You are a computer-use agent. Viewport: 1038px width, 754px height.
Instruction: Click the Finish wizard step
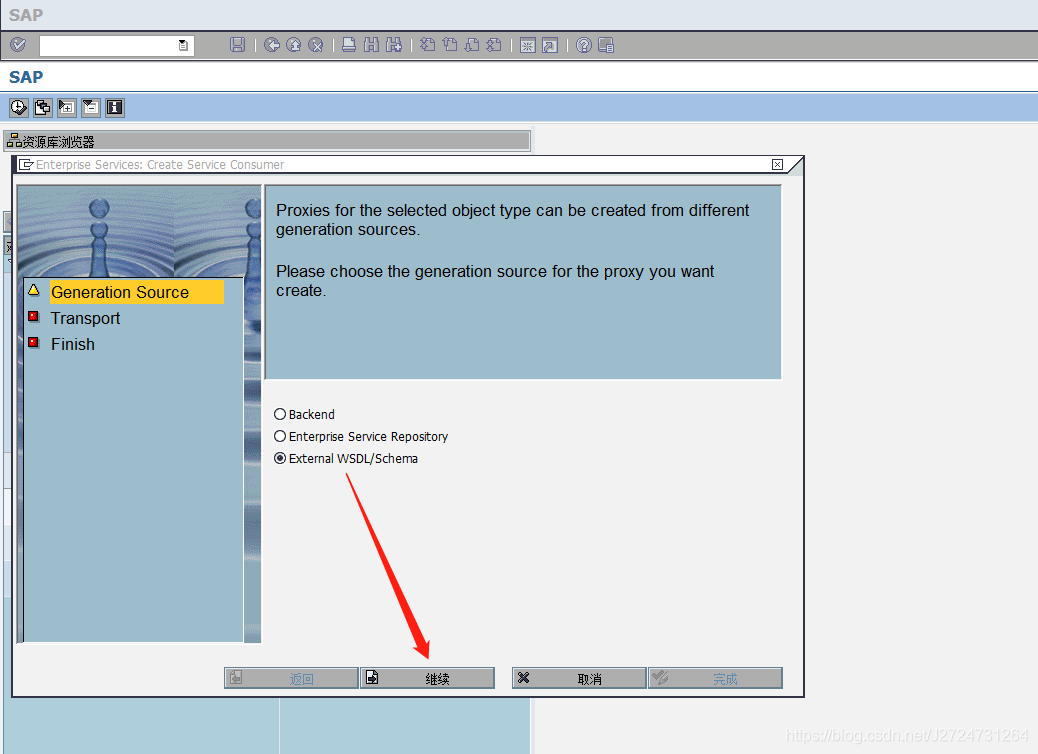tap(73, 344)
